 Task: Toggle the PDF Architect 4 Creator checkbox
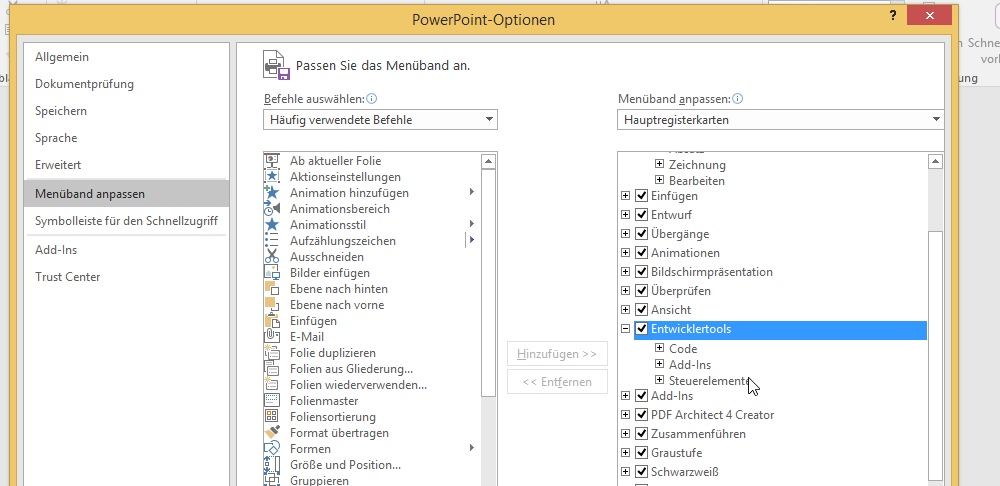tap(642, 415)
